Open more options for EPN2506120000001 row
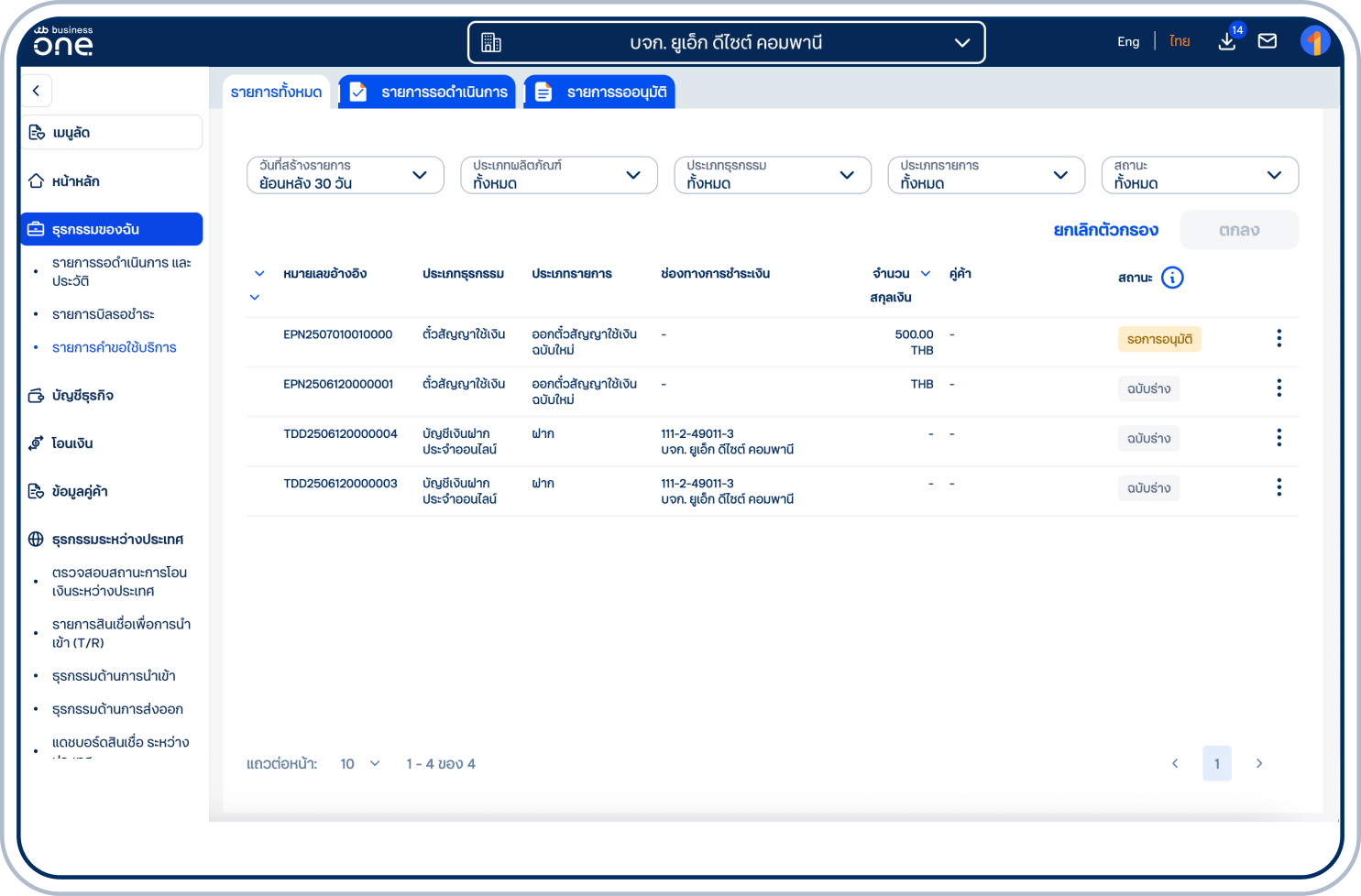This screenshot has height=896, width=1361. (x=1279, y=388)
